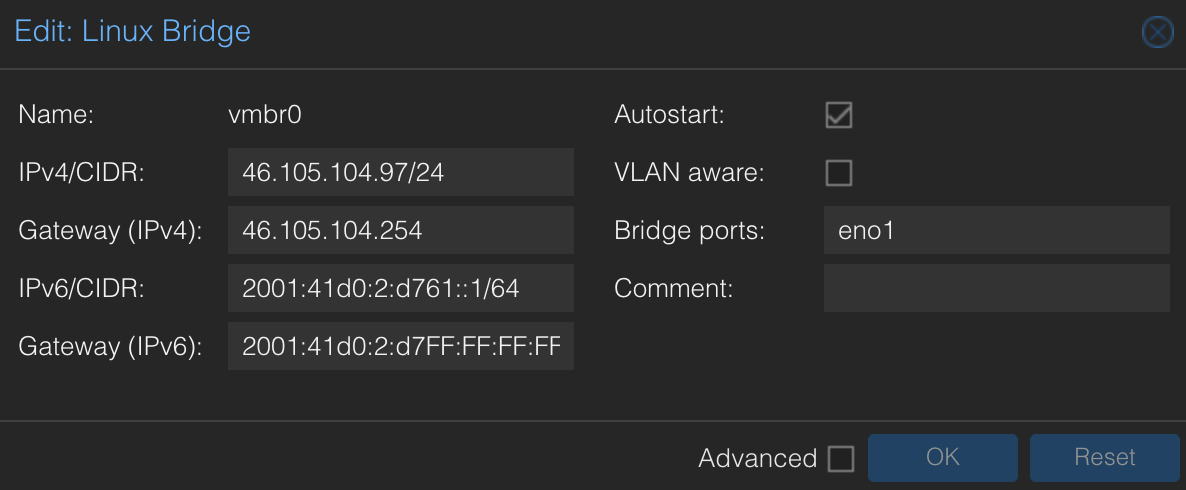Click the Autostart label
This screenshot has width=1186, height=490.
click(669, 115)
